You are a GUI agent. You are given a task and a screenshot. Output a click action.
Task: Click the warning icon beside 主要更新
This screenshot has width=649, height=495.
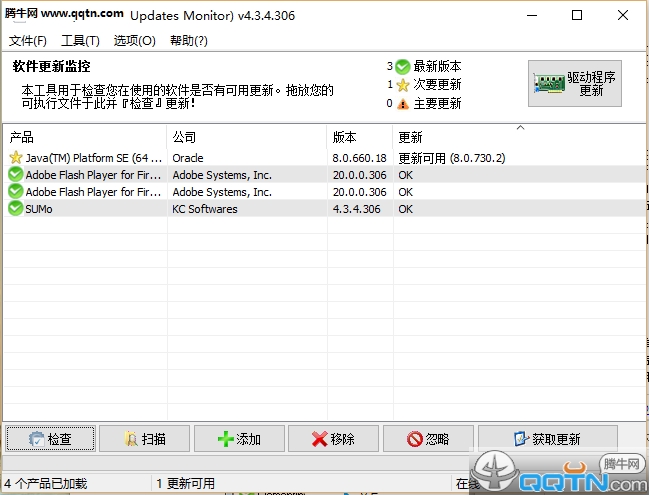tap(402, 103)
